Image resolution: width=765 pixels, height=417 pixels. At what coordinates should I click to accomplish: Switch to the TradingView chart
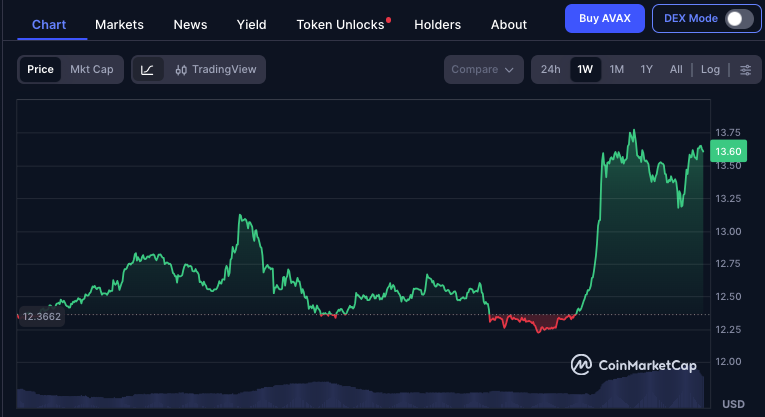(x=215, y=70)
